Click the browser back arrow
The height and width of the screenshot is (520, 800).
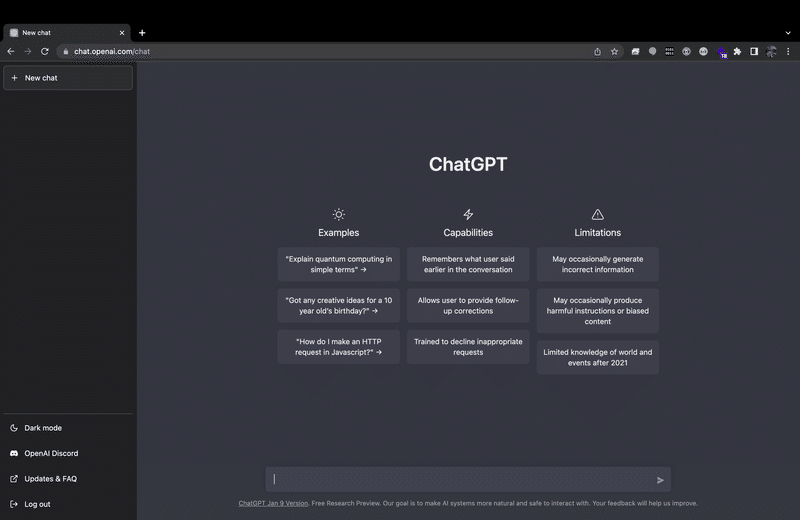[x=11, y=51]
